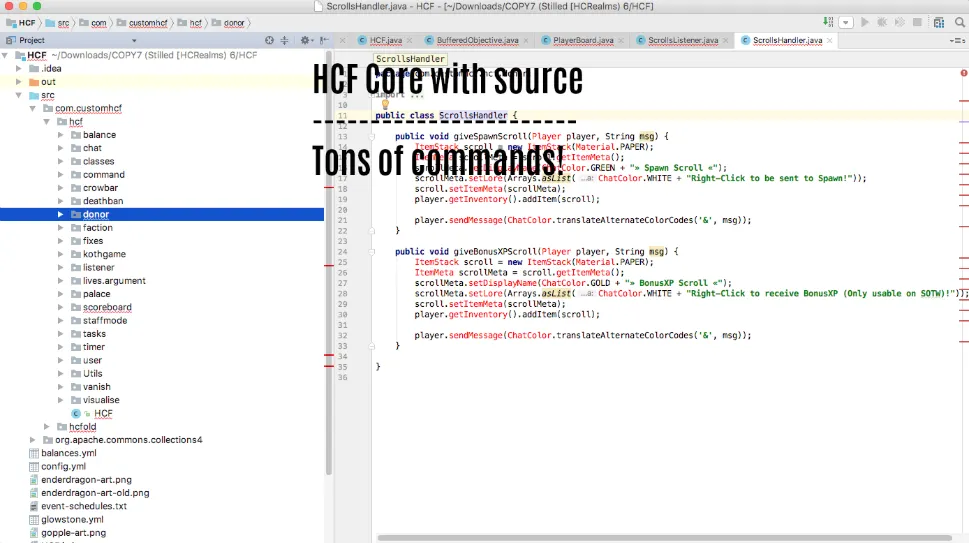Click the com breadcrumb in navigation bar
The width and height of the screenshot is (969, 543).
tap(93, 23)
